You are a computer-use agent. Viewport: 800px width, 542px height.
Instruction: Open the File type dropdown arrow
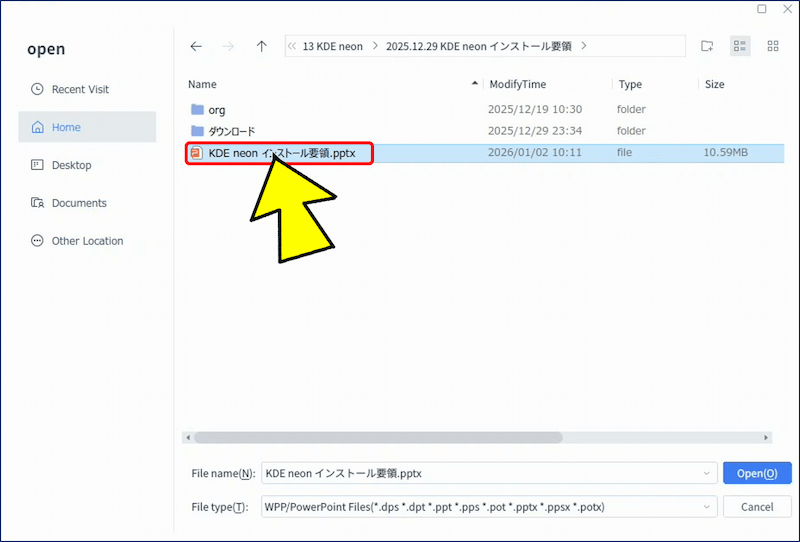coord(707,507)
